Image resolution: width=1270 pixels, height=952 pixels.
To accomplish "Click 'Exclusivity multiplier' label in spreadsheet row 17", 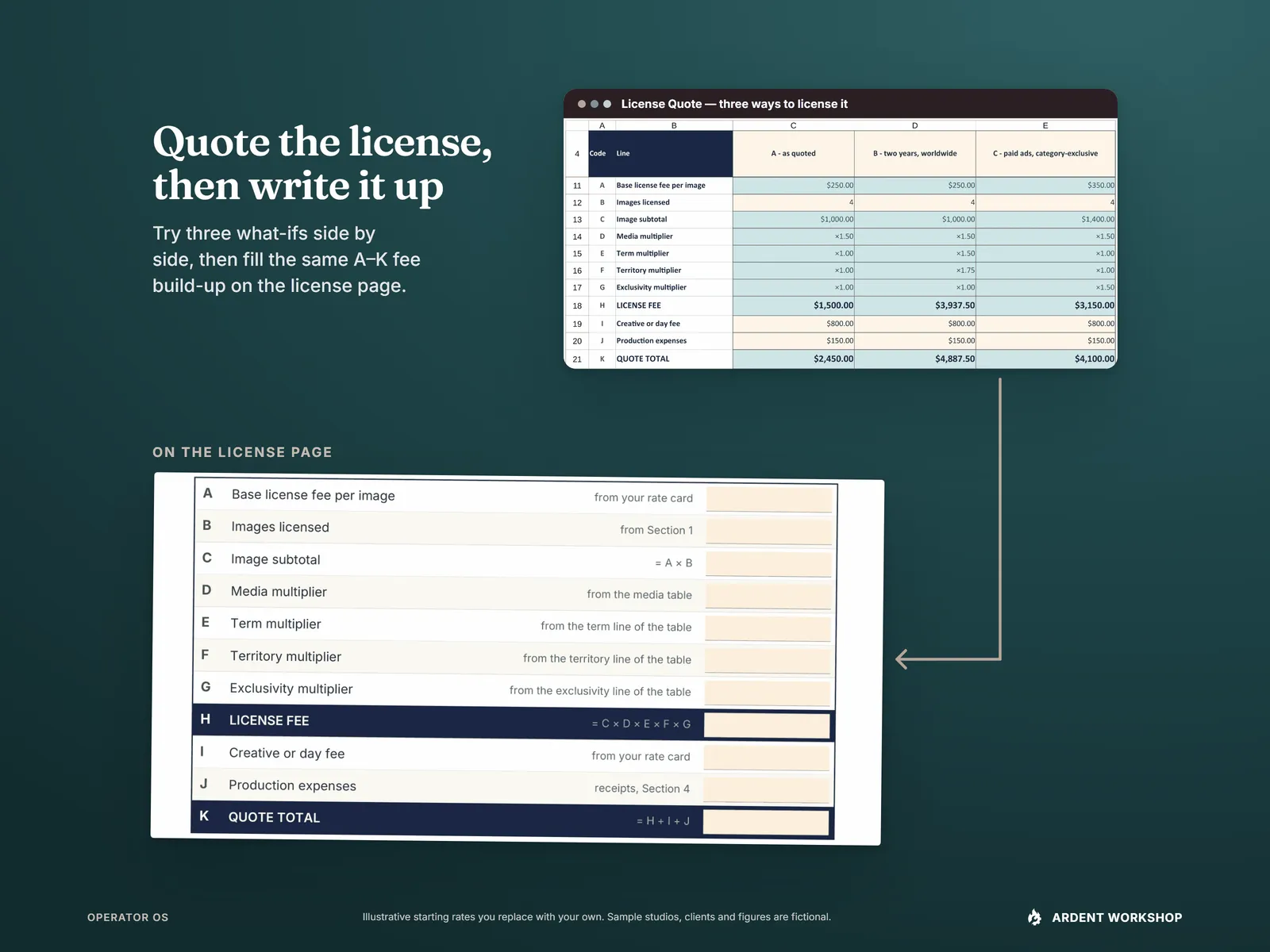I will tap(651, 288).
